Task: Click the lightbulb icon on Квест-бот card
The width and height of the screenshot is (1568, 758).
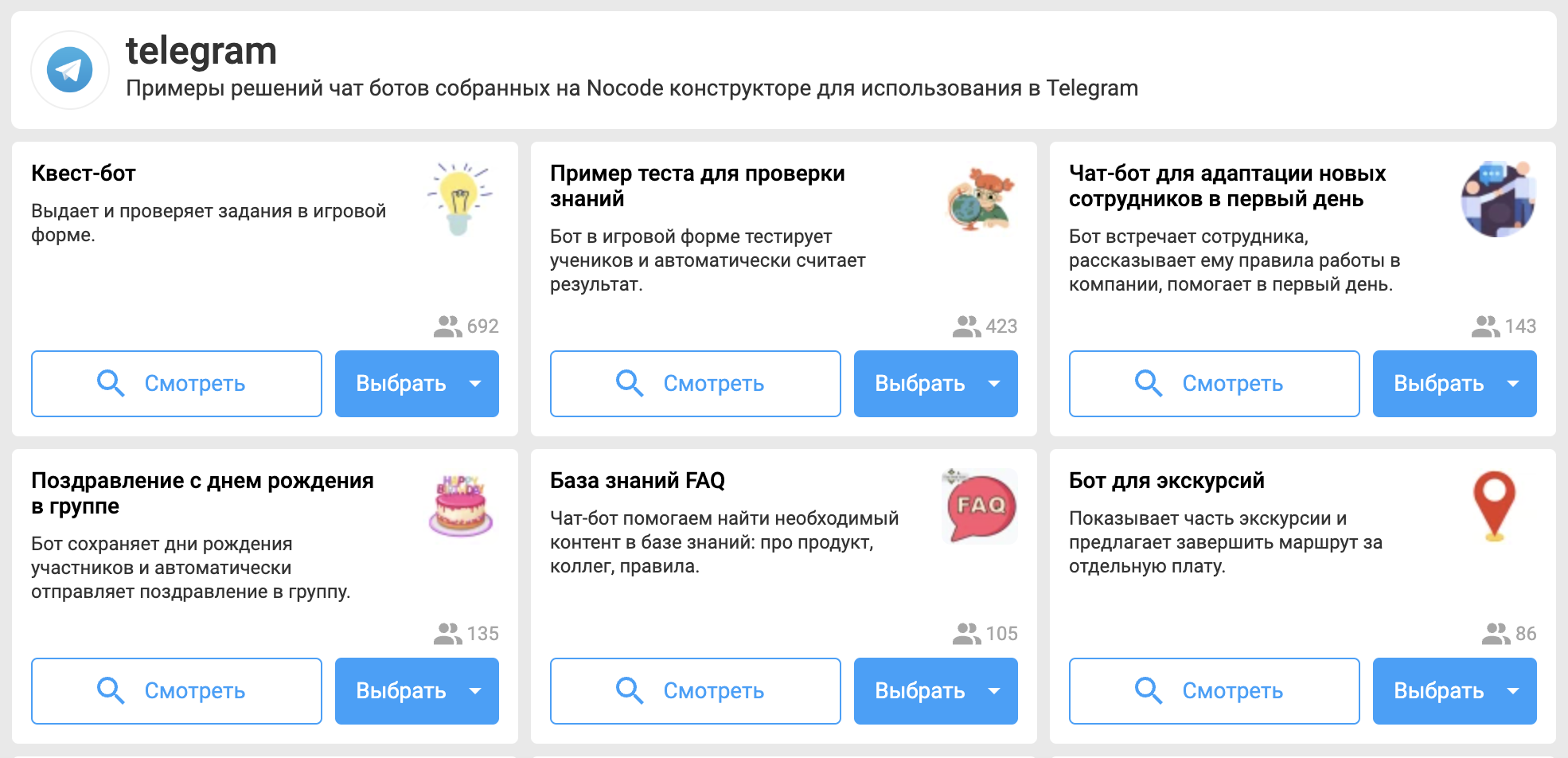Action: coord(460,199)
